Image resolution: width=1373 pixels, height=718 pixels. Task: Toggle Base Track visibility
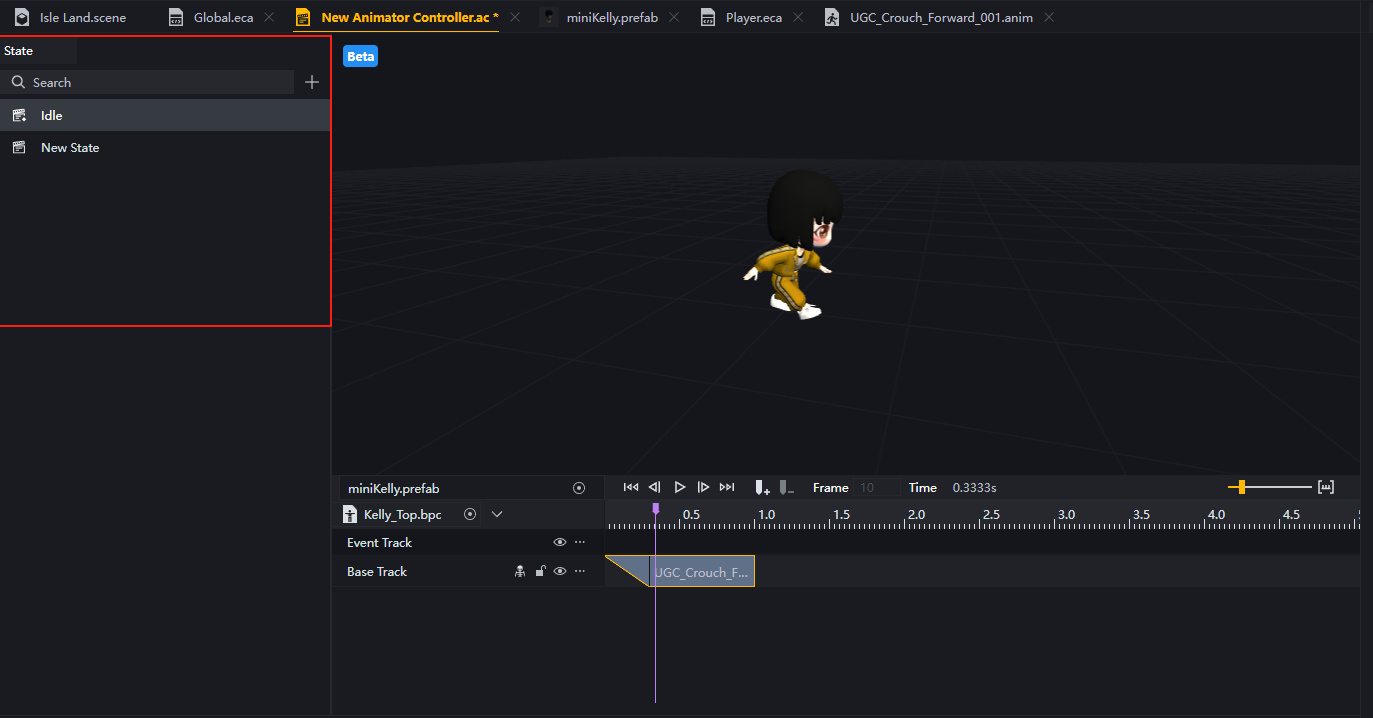coord(560,571)
